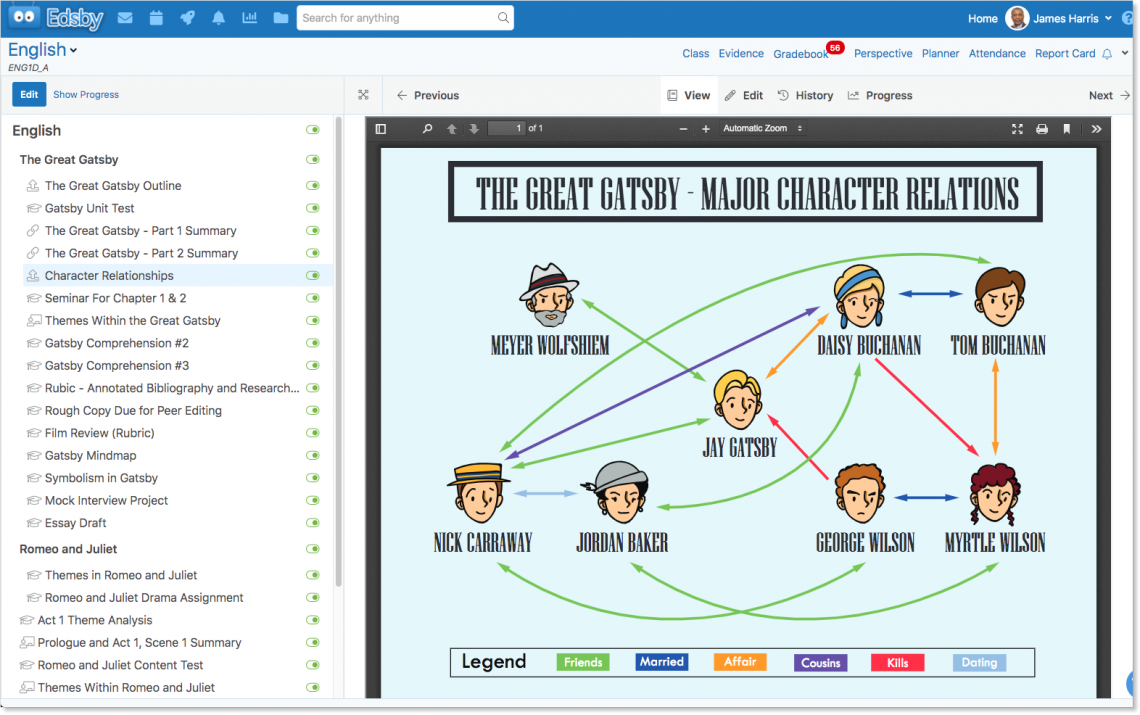Open the folder icon in top navigation
The image size is (1140, 715).
coord(279,18)
